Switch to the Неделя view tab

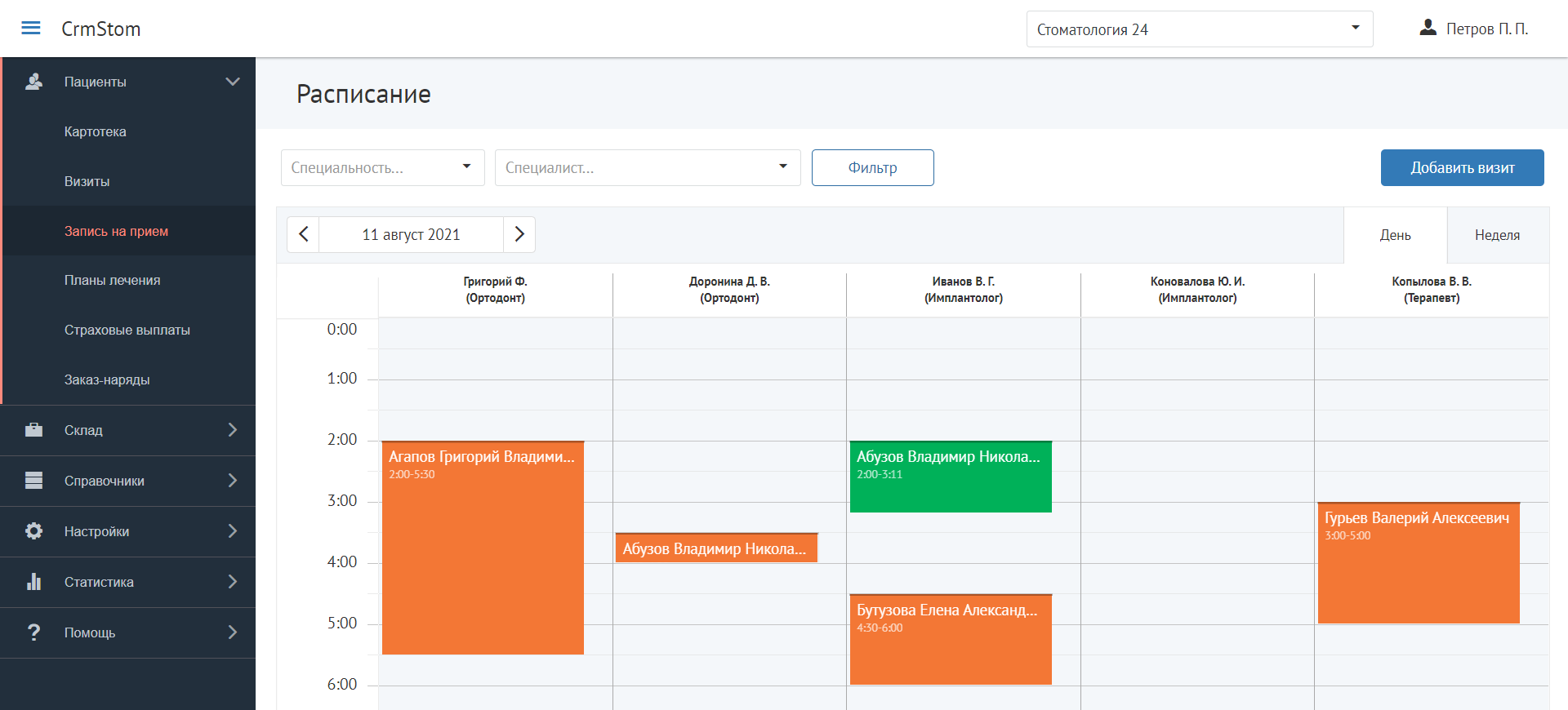tap(1498, 235)
